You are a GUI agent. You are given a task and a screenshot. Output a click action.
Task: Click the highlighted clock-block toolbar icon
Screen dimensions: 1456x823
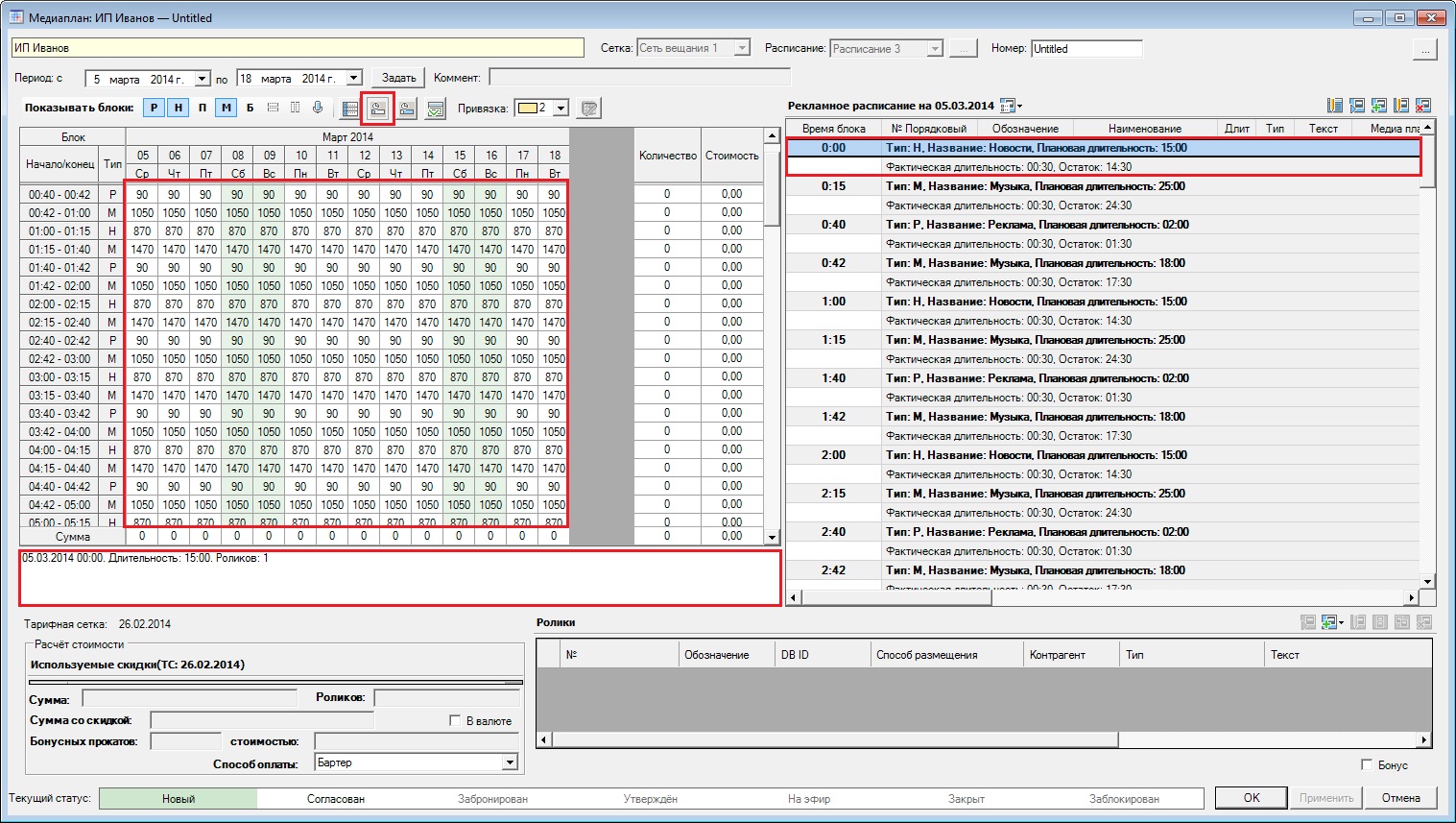(378, 109)
